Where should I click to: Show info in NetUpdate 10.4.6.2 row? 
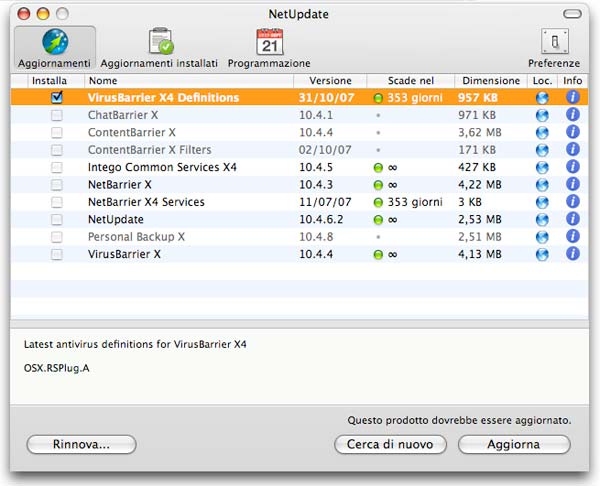click(x=572, y=219)
